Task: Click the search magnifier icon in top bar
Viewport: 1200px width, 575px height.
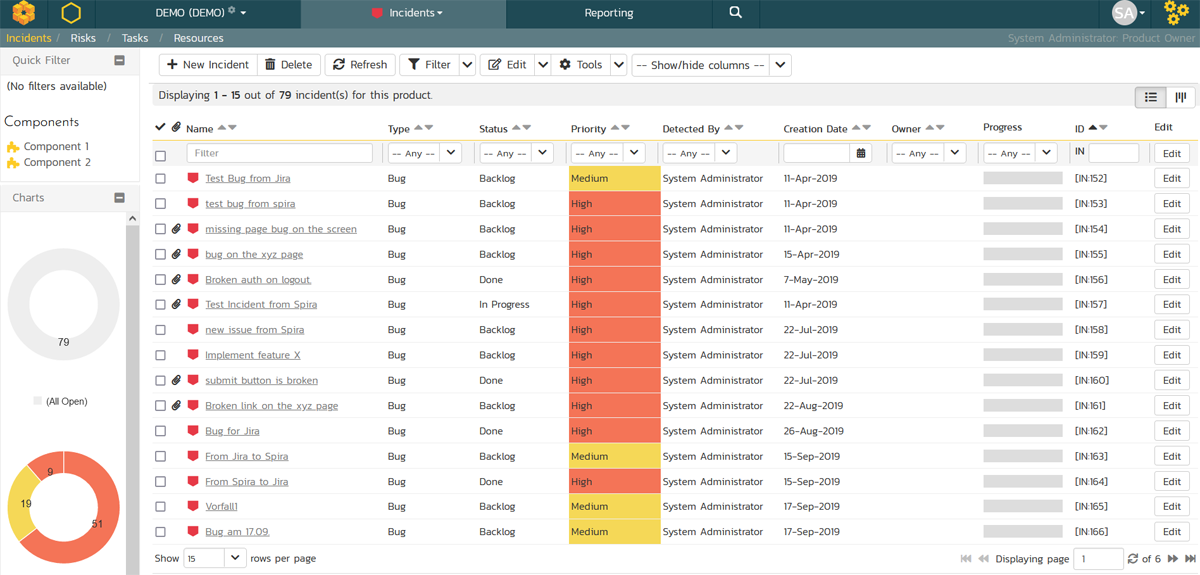Action: [x=735, y=13]
